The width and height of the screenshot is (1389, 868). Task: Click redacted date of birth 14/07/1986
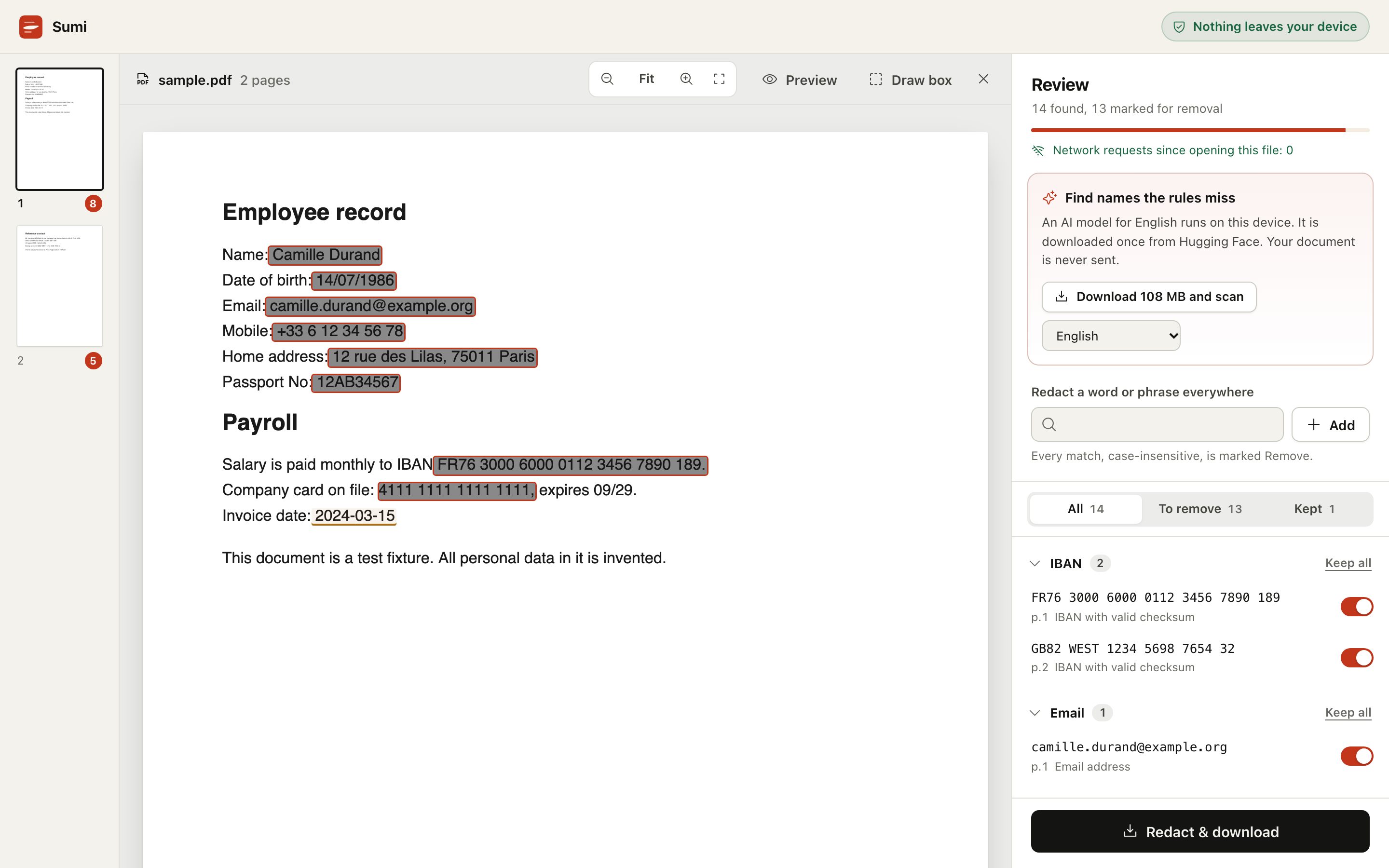coord(354,281)
